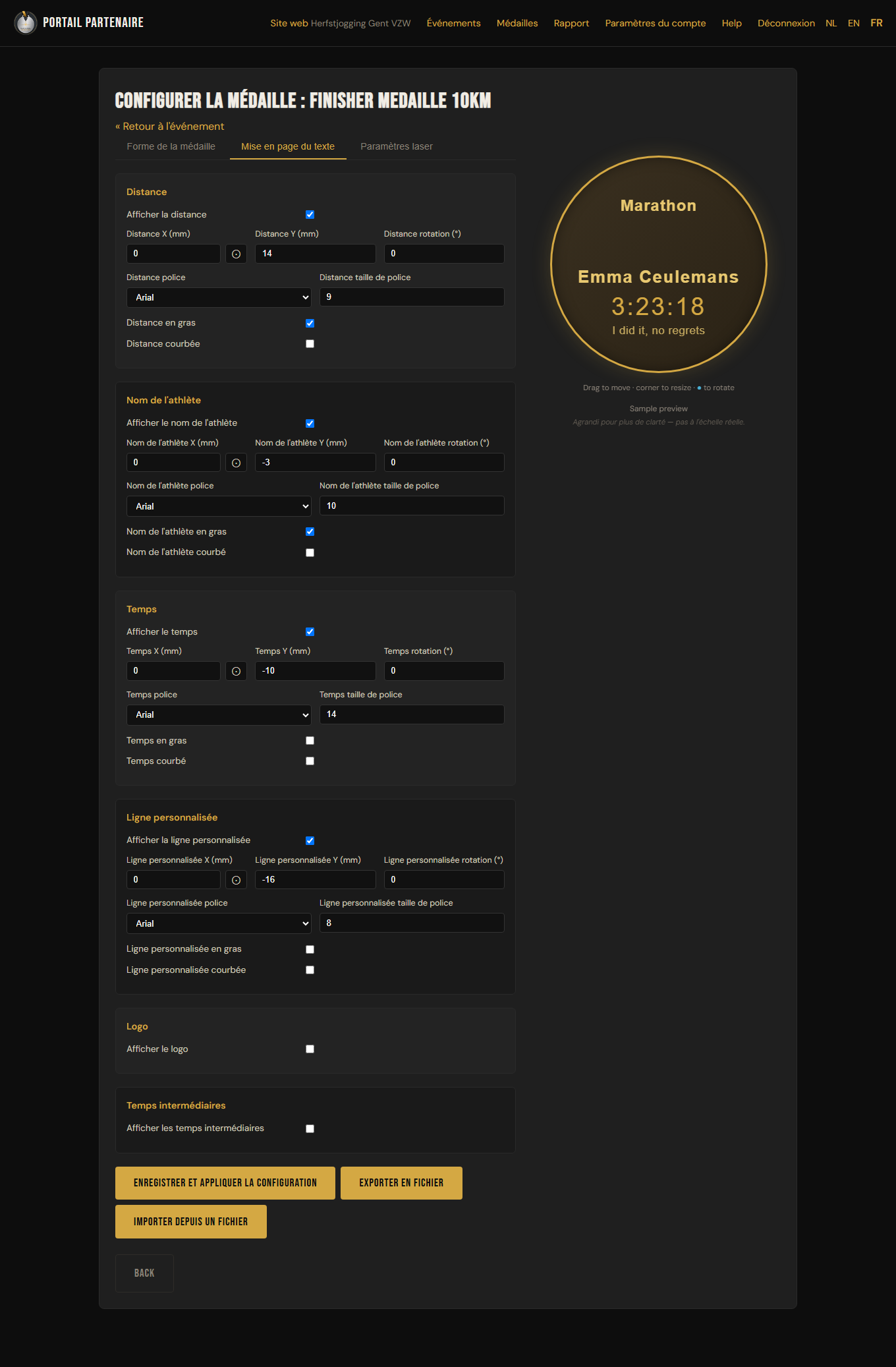
Task: Center Distance X with the target icon
Action: click(236, 254)
